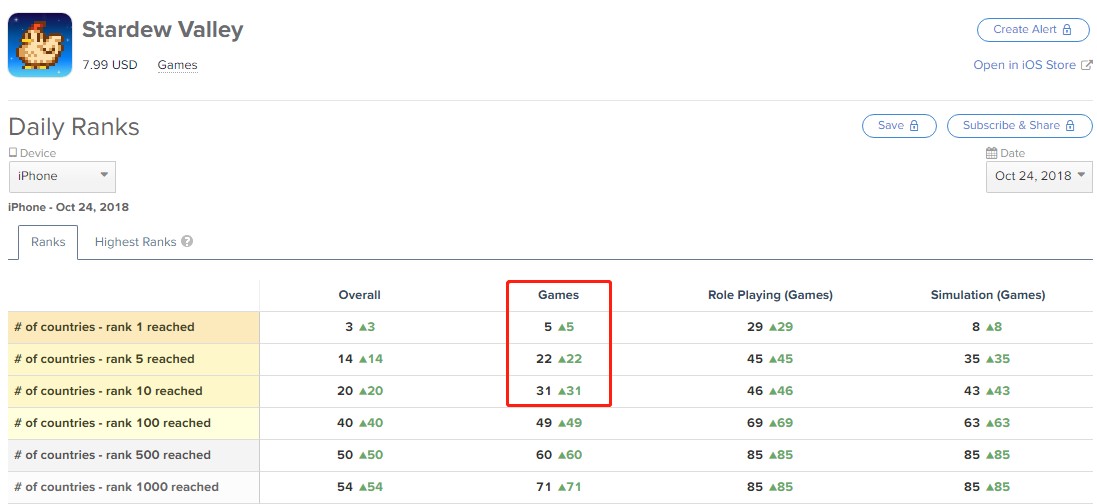The image size is (1097, 504).
Task: Open the iPhone device dropdown
Action: click(x=62, y=176)
